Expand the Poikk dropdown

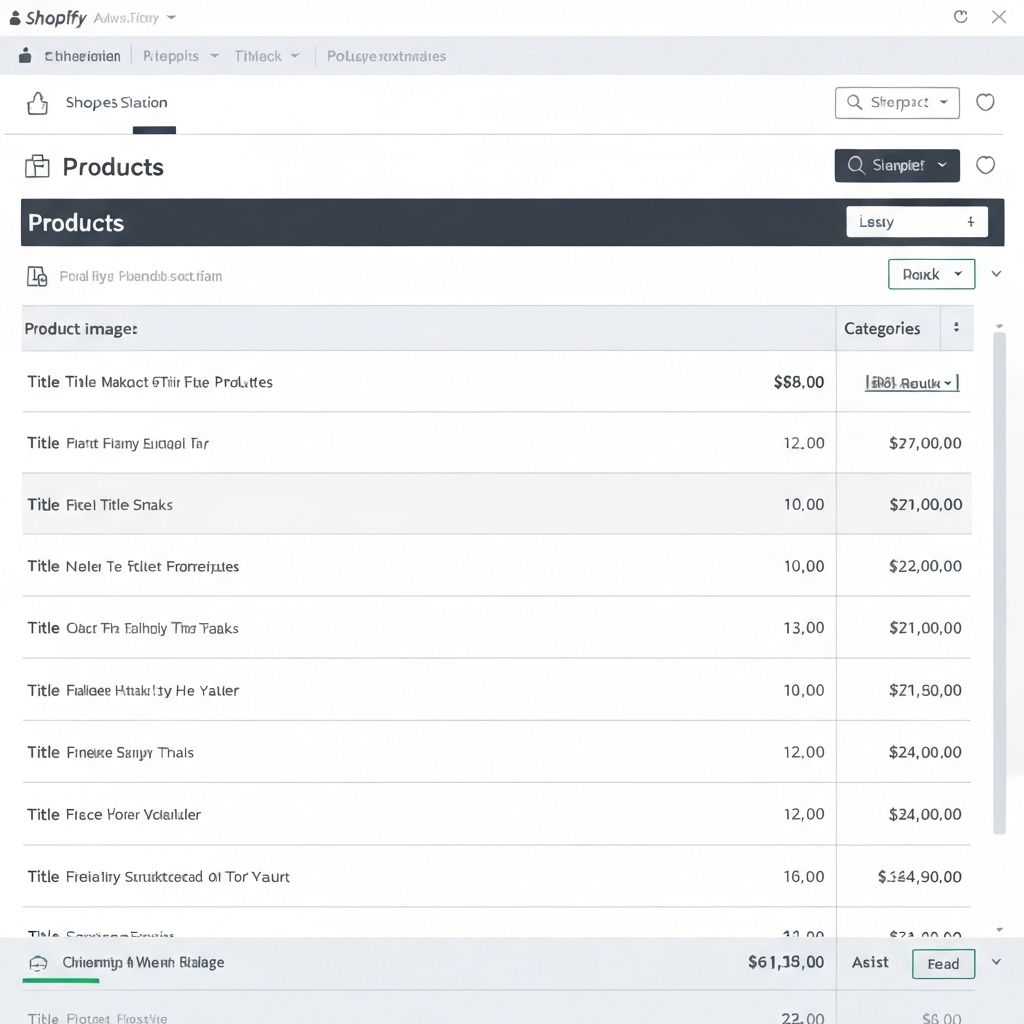(931, 274)
